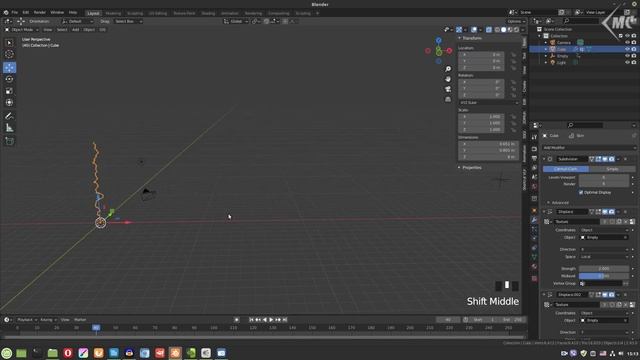Disable Light in renders via camera icon

(x=634, y=62)
